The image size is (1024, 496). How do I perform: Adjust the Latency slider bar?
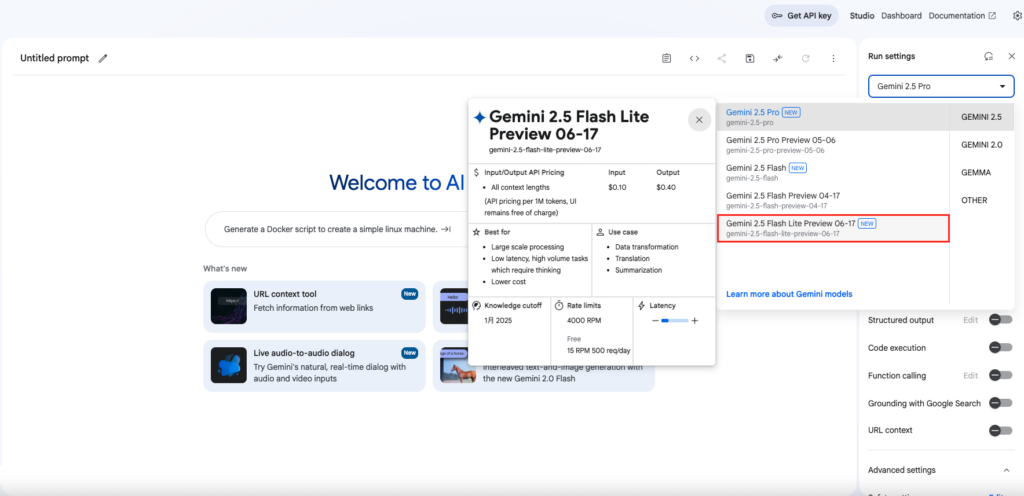tap(675, 320)
